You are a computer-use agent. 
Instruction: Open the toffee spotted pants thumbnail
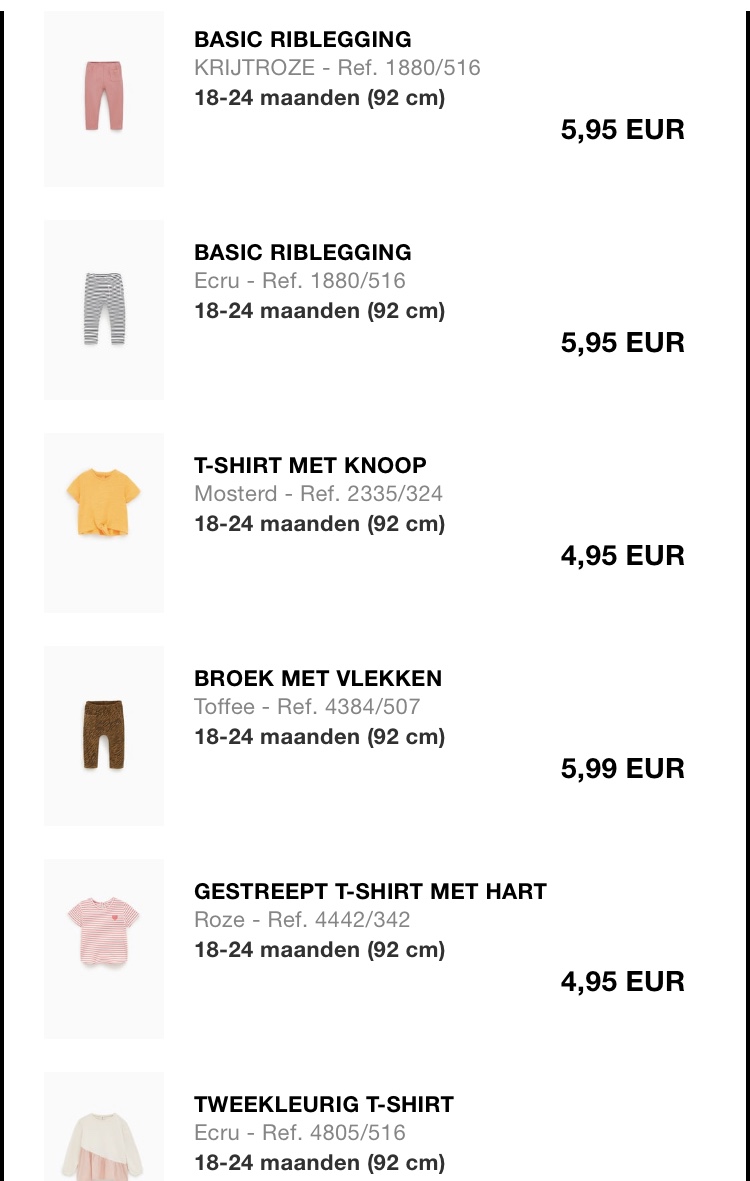click(104, 736)
